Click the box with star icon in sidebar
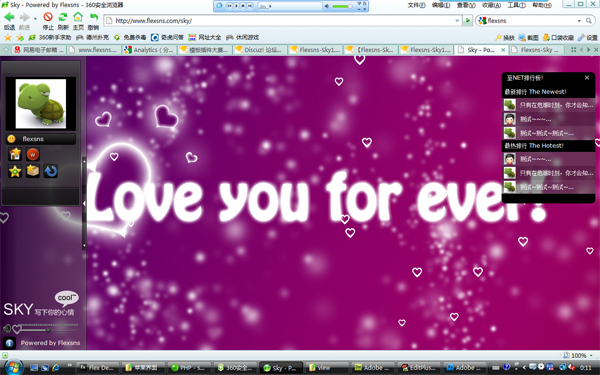Screen dimensions: 600x375 click(x=33, y=171)
